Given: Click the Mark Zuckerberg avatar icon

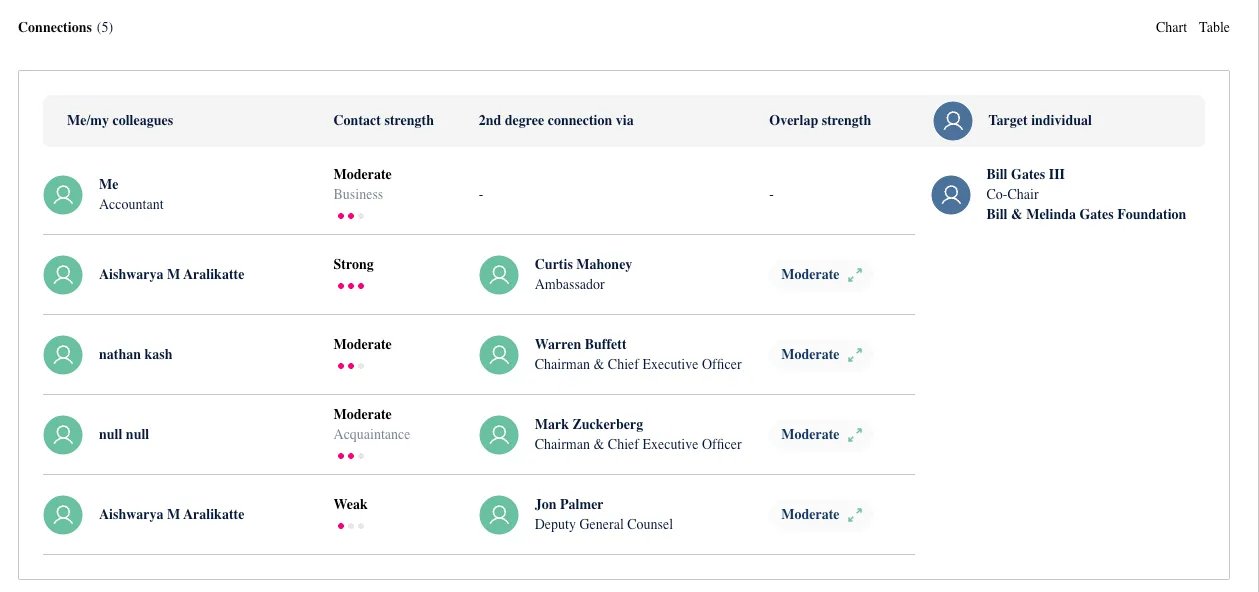Looking at the screenshot, I should point(499,435).
